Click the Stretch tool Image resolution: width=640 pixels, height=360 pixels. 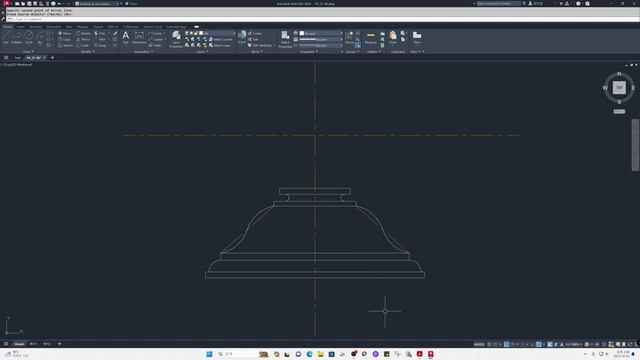65,45
